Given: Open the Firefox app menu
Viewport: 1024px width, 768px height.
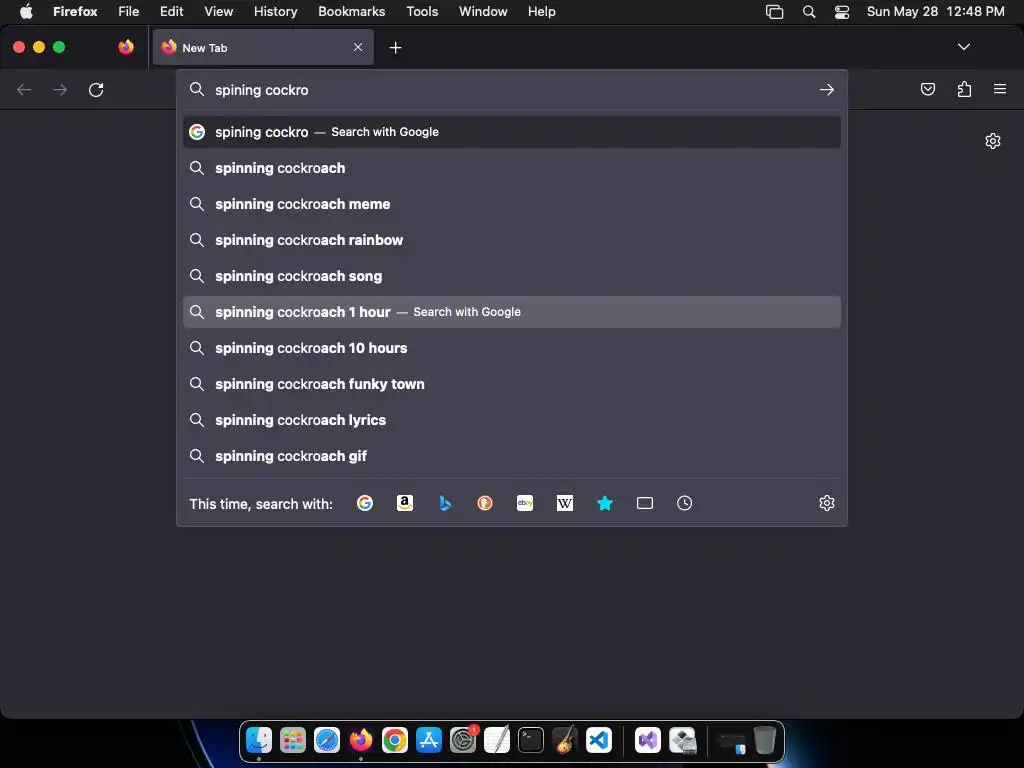Looking at the screenshot, I should point(75,12).
